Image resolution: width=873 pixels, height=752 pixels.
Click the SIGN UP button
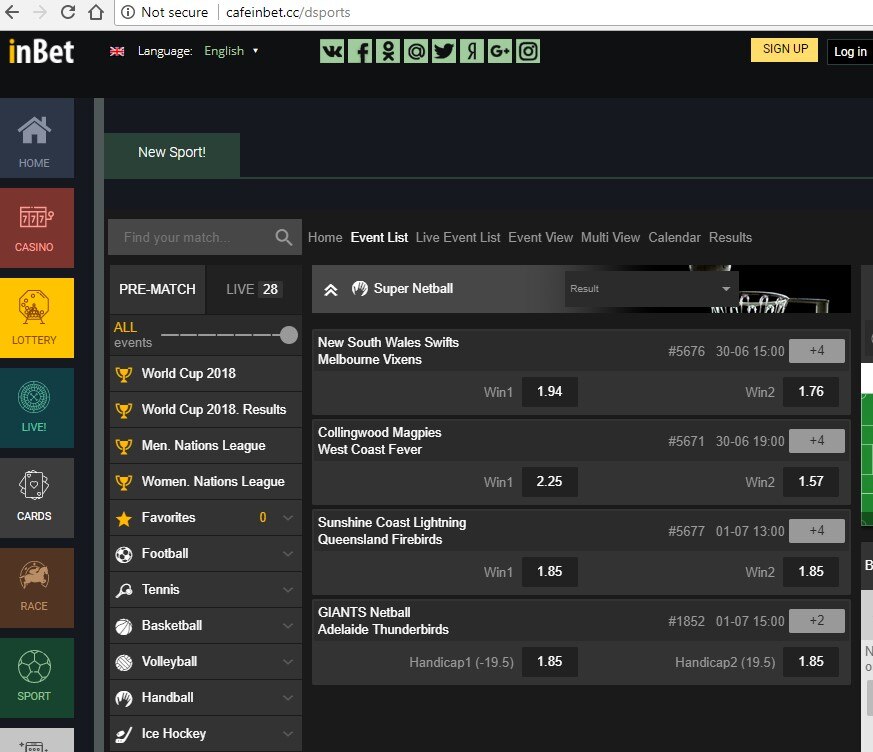coord(784,49)
